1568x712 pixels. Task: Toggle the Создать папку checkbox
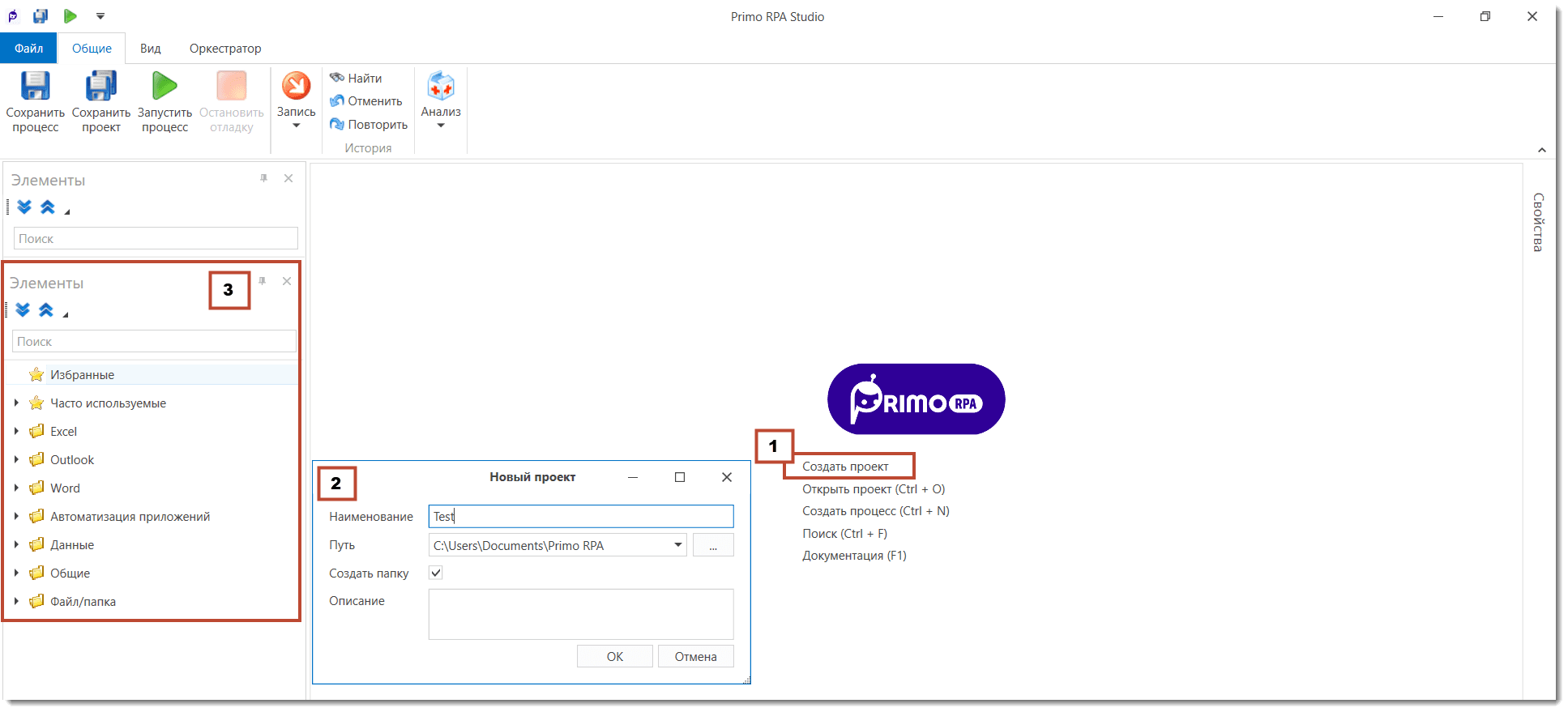click(x=436, y=573)
